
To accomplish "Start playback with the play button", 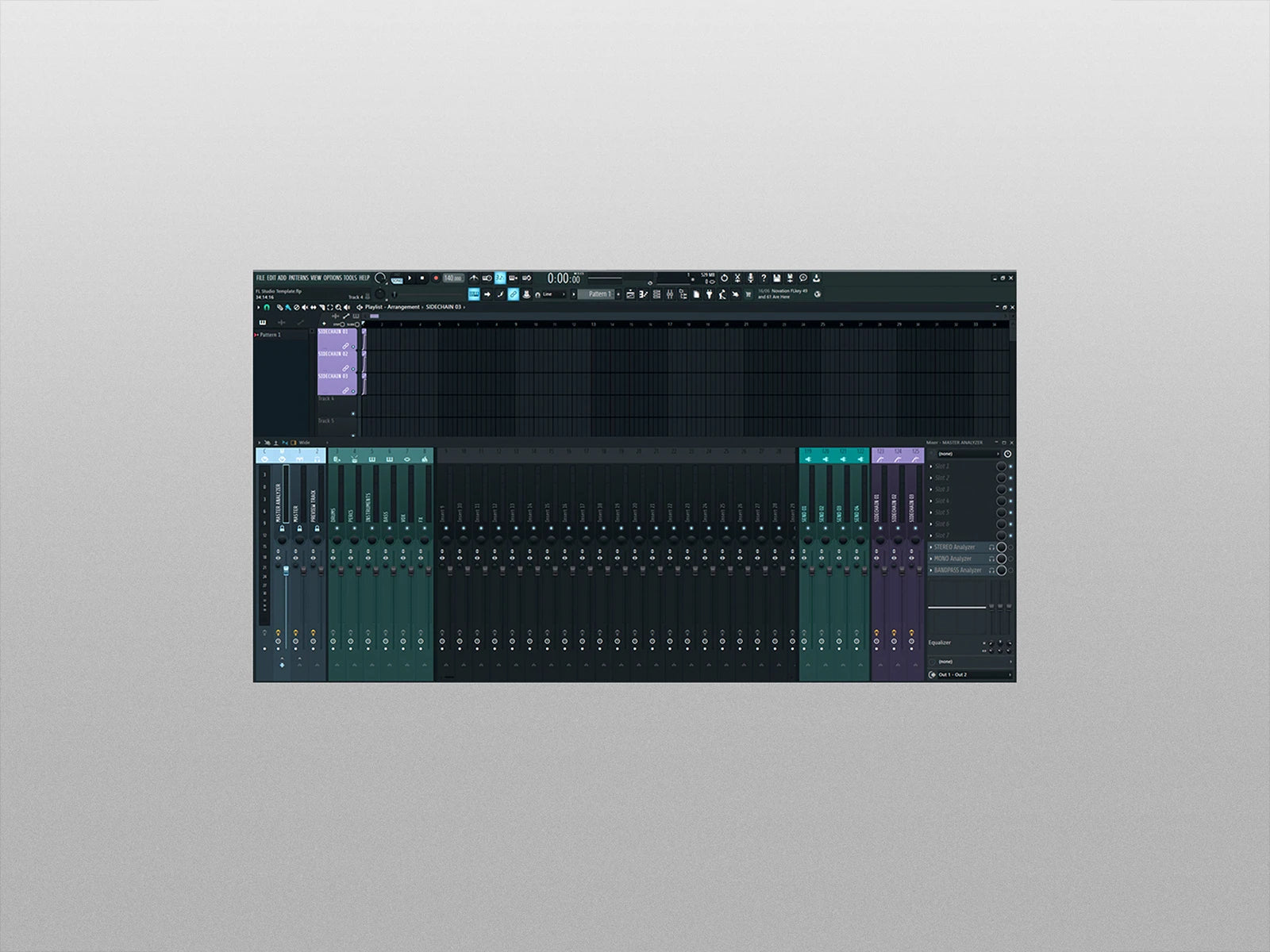I will (410, 278).
